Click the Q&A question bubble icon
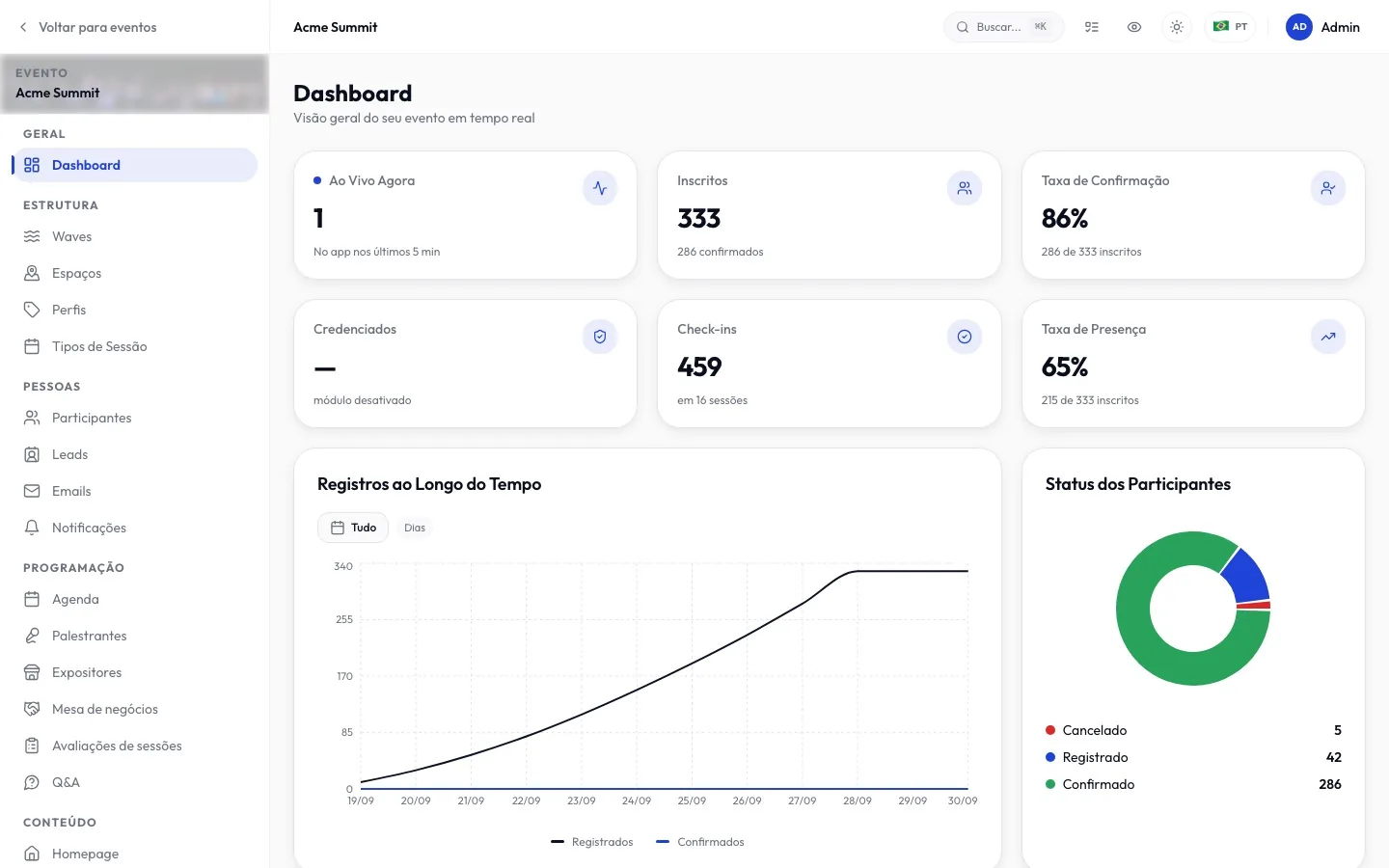The width and height of the screenshot is (1389, 868). tap(32, 782)
